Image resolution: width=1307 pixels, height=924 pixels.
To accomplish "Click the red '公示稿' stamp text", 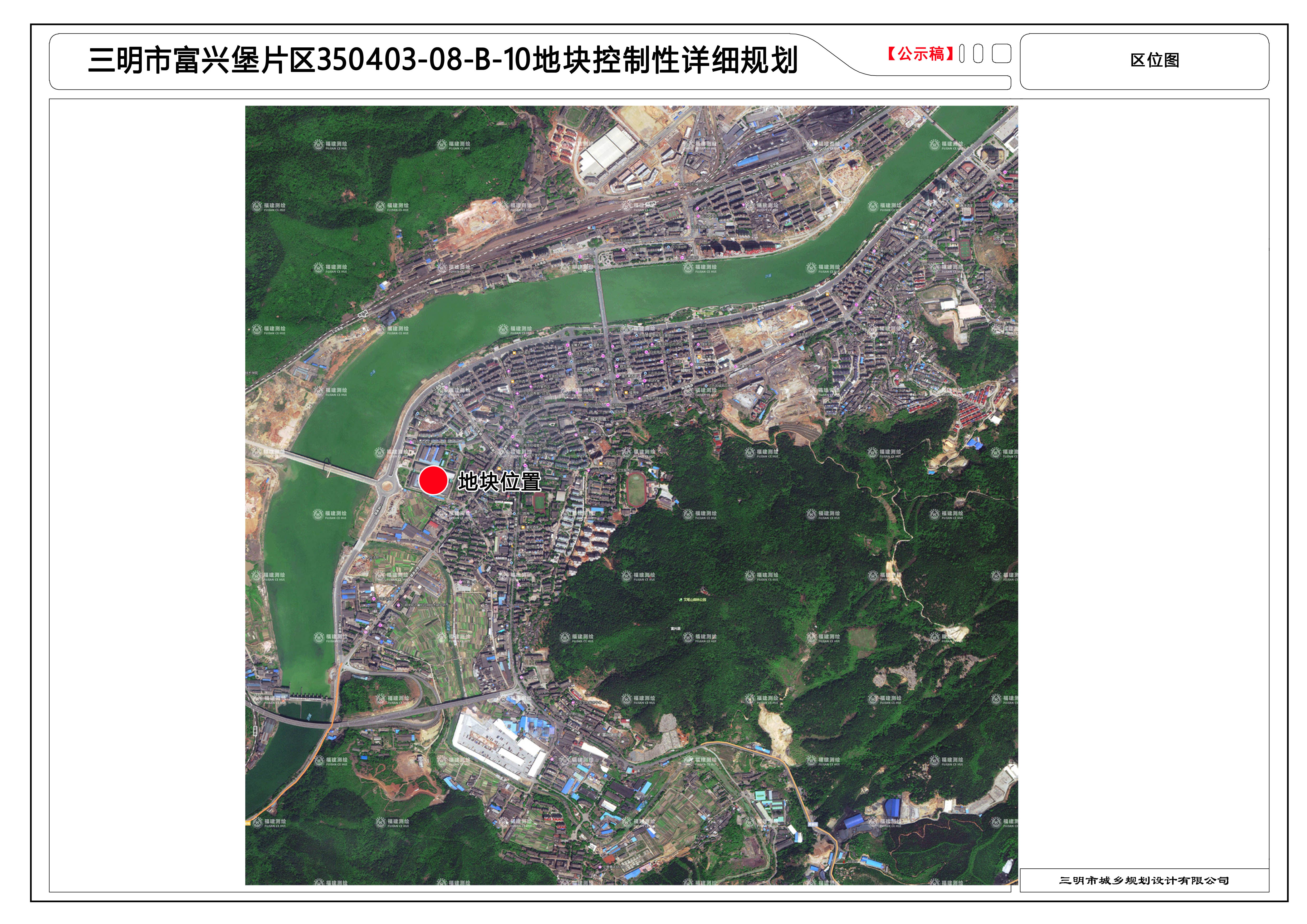I will (x=921, y=54).
